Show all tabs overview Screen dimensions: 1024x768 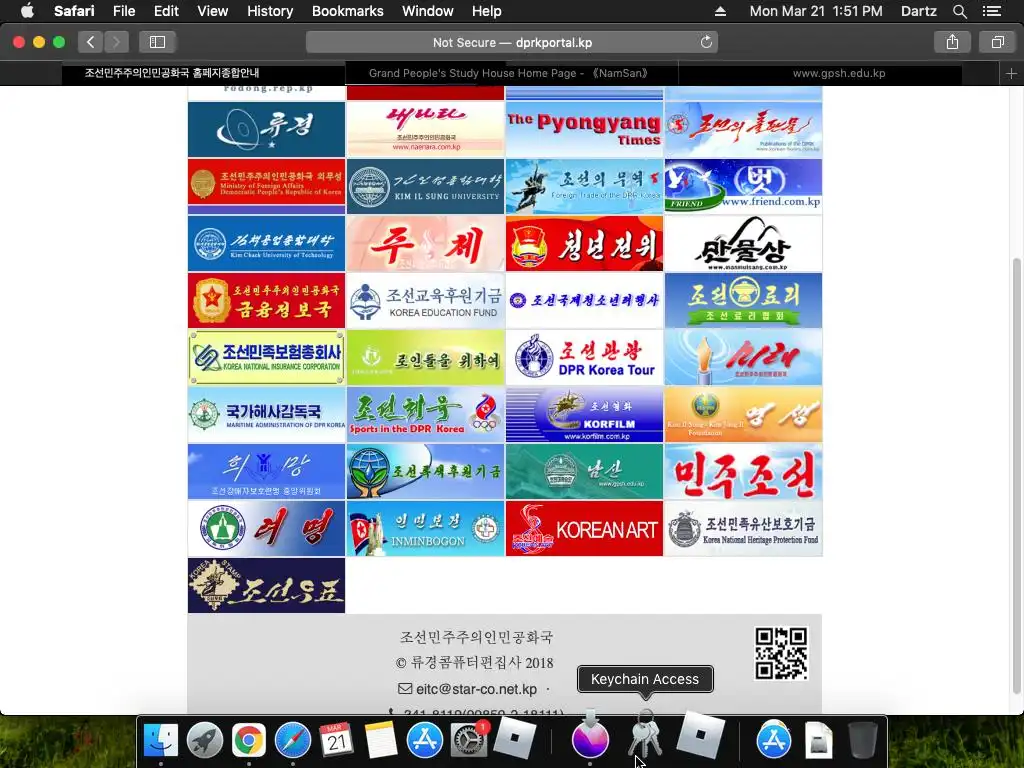click(x=997, y=42)
